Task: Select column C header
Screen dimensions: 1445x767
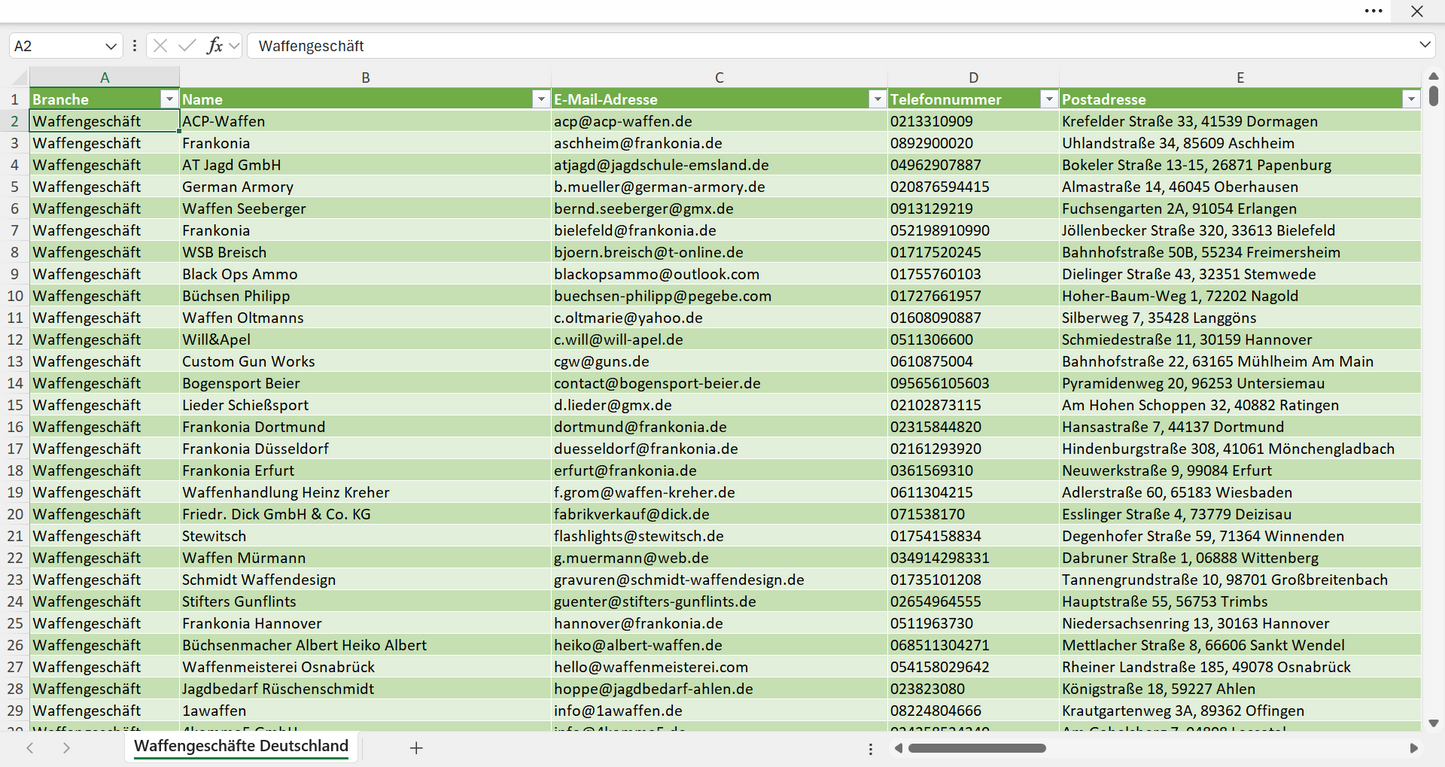Action: click(720, 77)
